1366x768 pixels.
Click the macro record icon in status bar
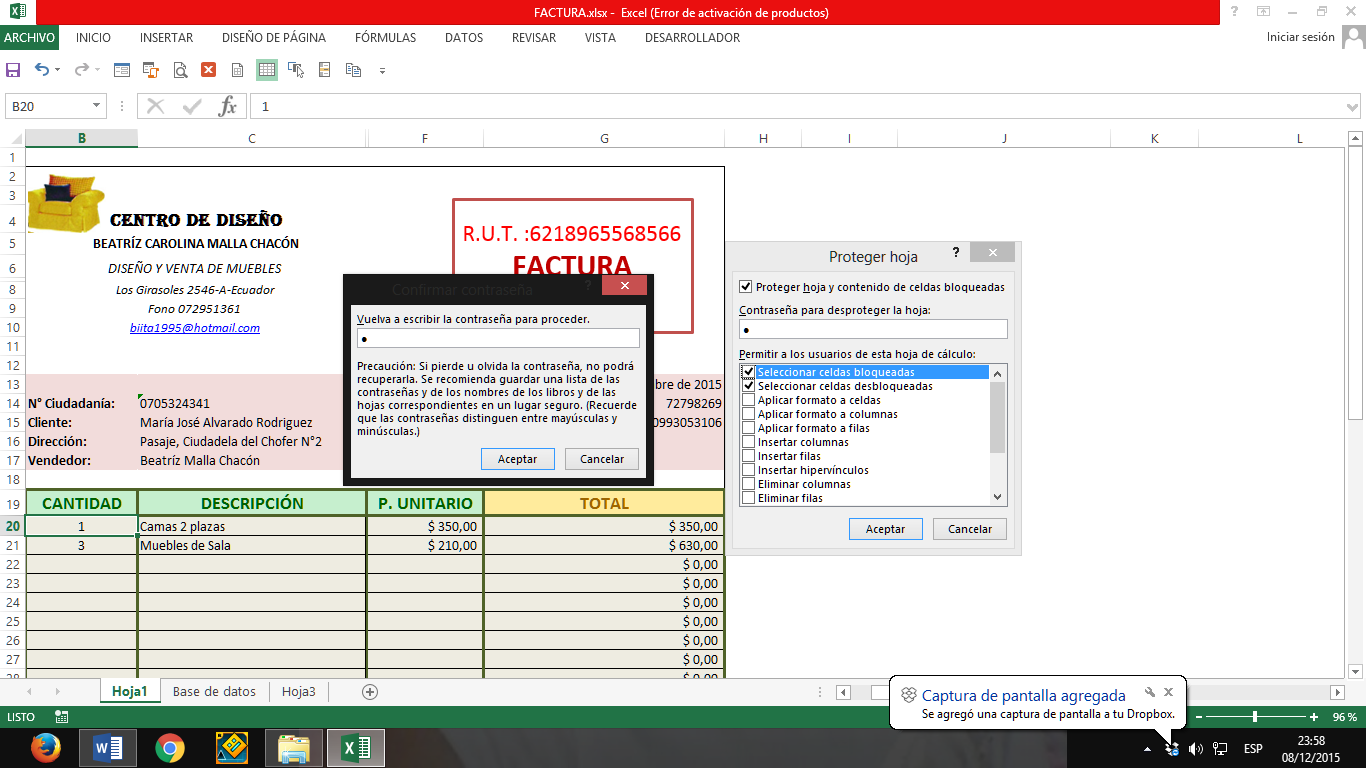[62, 717]
